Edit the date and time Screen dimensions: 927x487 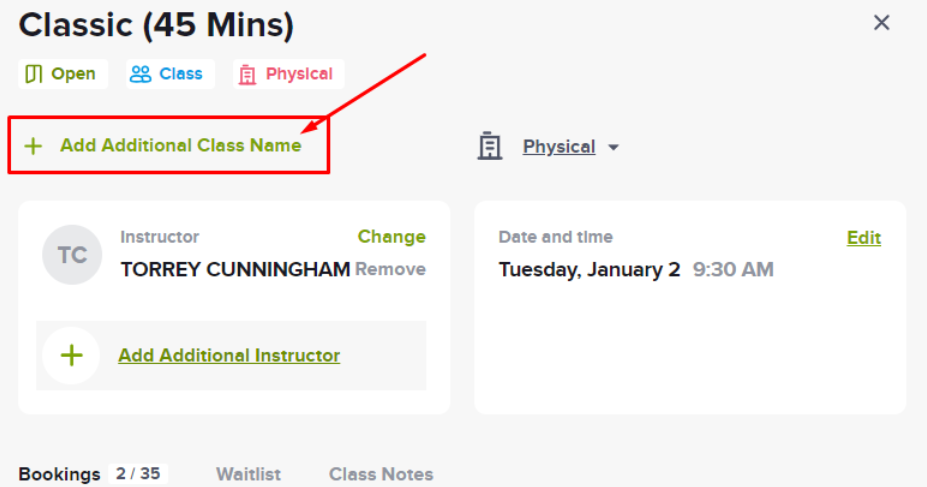pos(864,238)
